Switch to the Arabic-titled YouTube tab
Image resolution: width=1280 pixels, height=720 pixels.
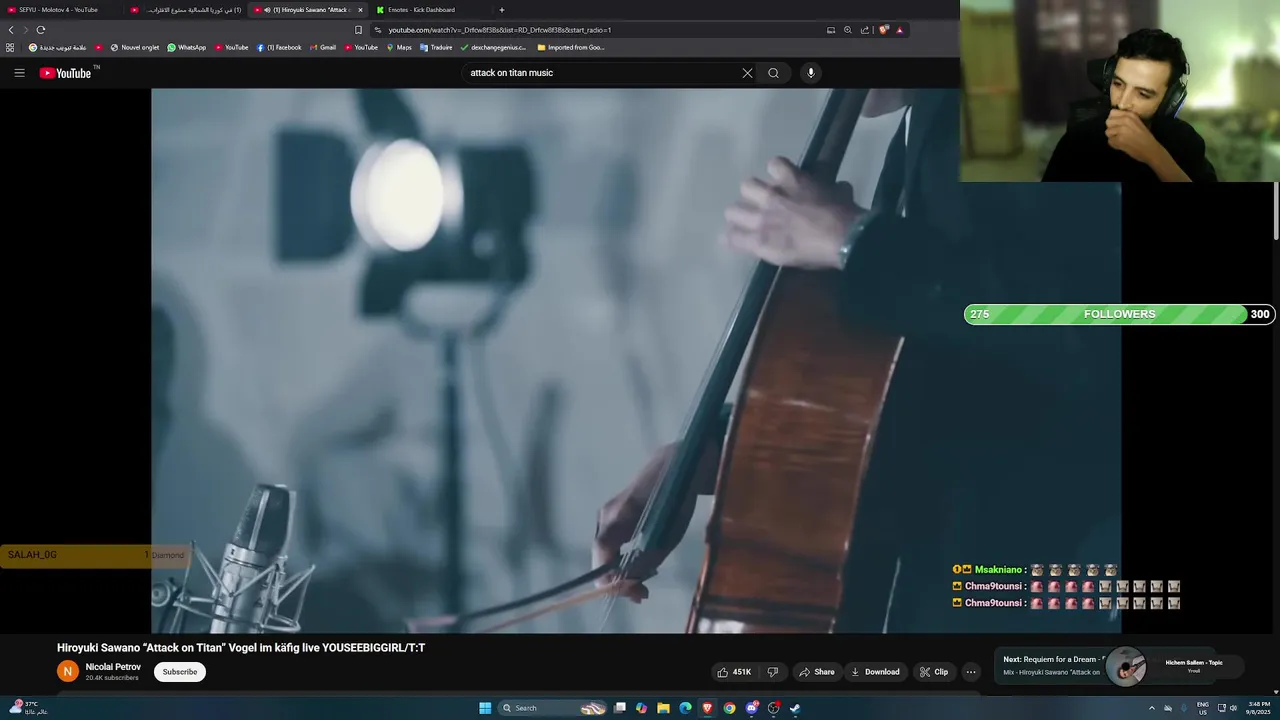pos(186,10)
